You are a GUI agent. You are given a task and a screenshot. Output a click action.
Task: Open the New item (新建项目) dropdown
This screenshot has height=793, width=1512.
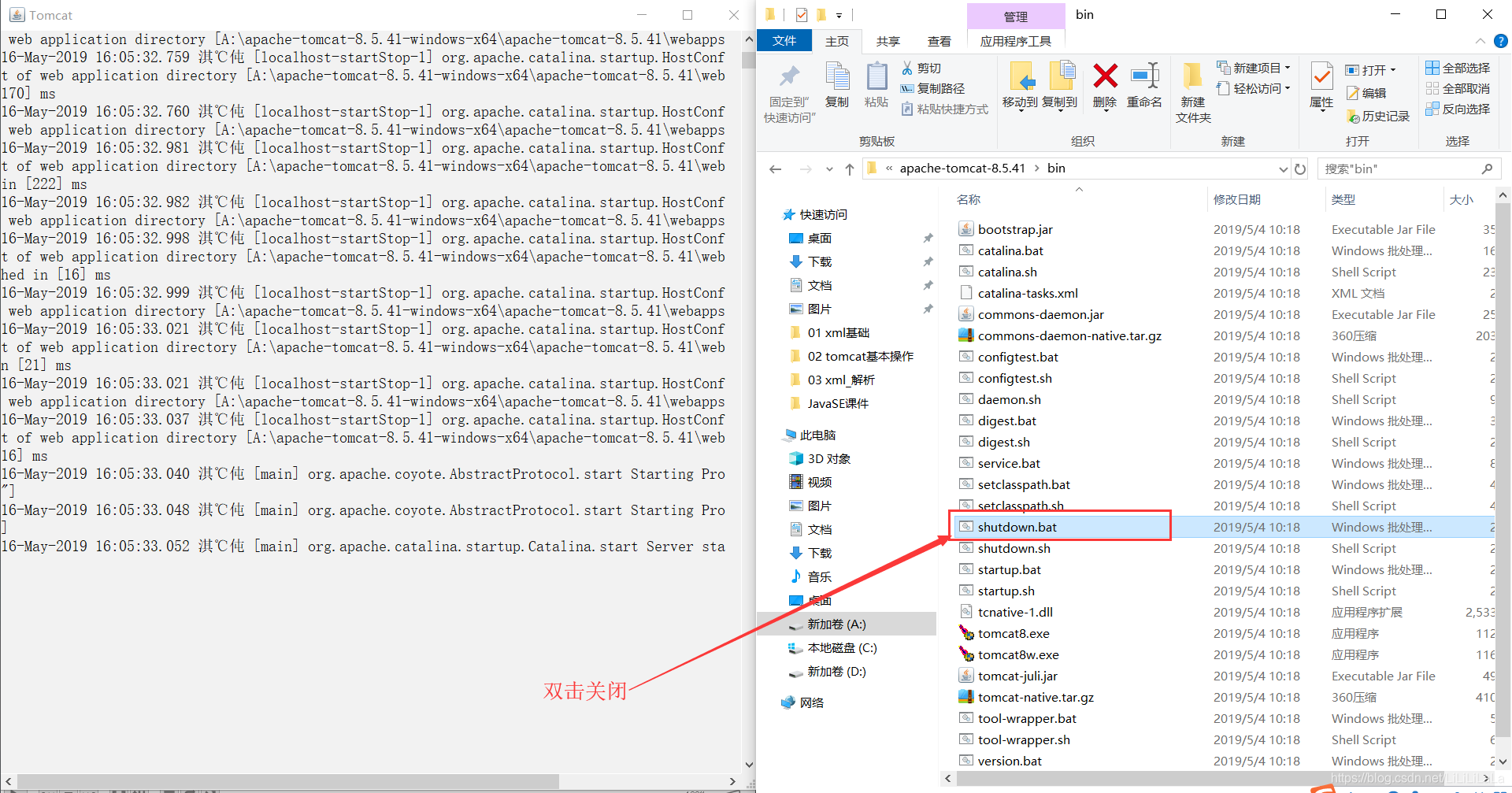click(1254, 69)
